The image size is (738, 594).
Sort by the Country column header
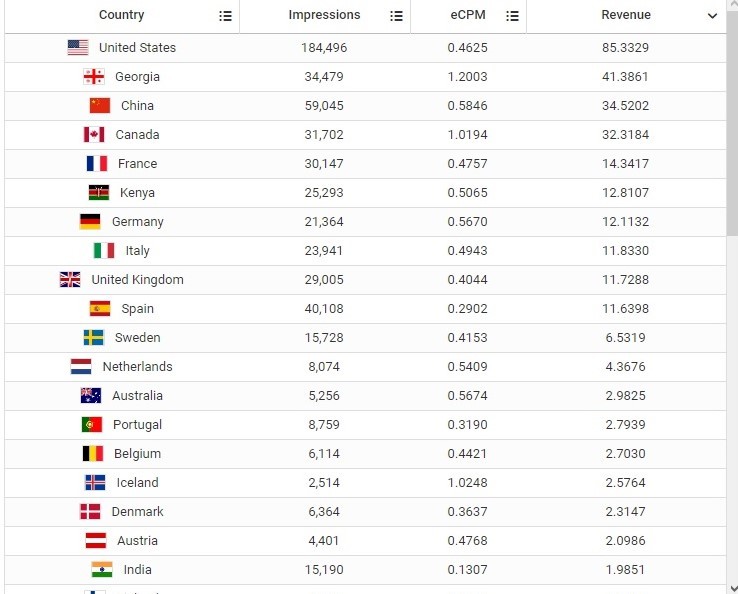coord(121,15)
